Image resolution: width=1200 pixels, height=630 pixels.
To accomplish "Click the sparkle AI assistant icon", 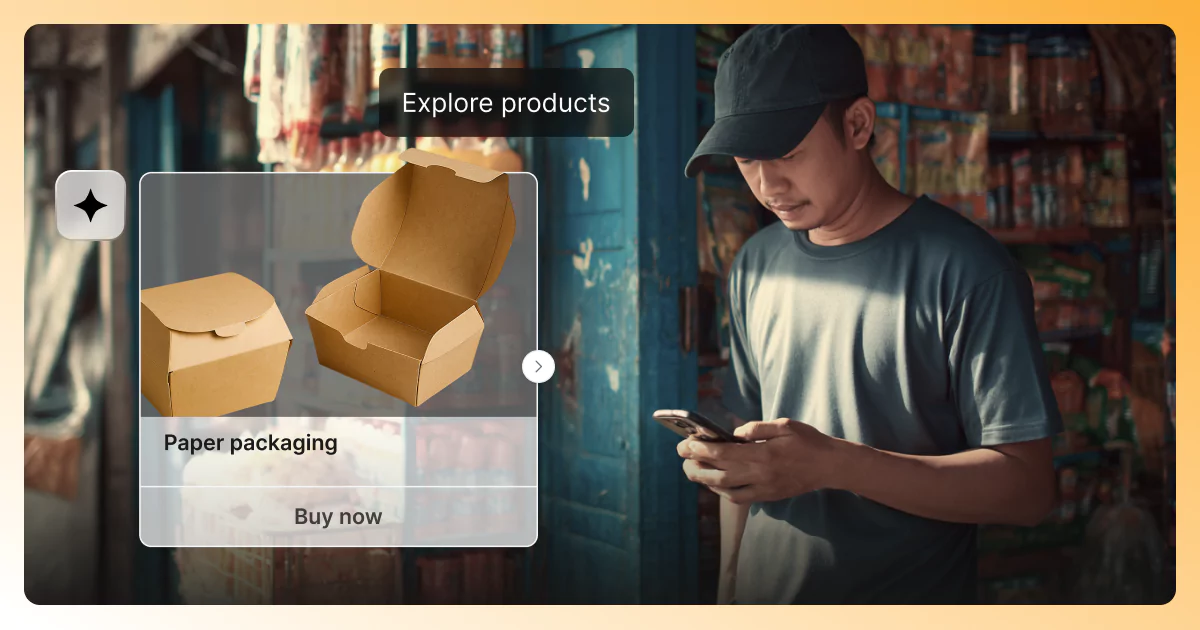I will click(x=90, y=205).
